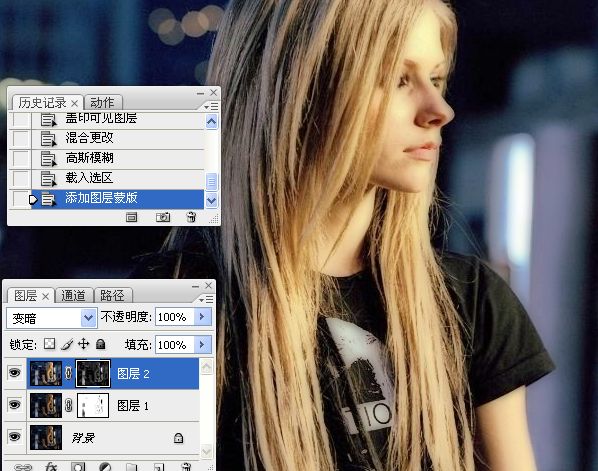The width and height of the screenshot is (598, 471).
Task: Open History panel flyout menu
Action: 211,106
